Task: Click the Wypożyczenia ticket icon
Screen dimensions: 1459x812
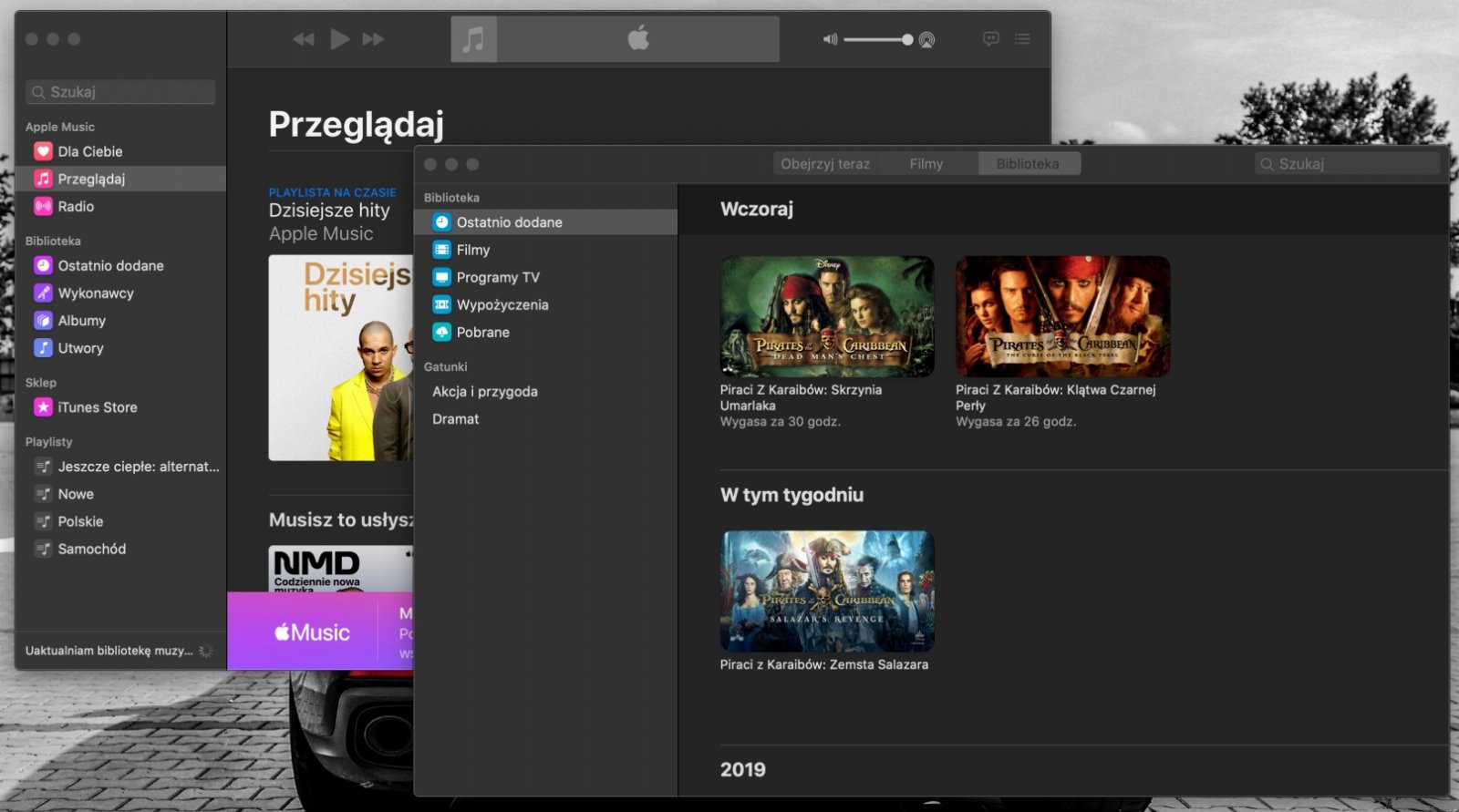Action: coord(441,304)
